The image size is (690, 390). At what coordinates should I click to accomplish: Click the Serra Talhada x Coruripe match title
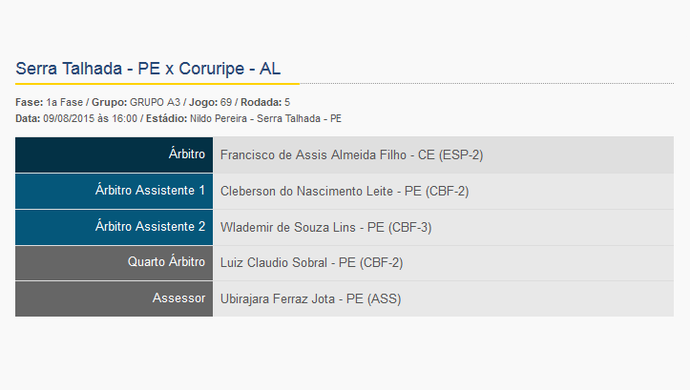click(x=148, y=69)
